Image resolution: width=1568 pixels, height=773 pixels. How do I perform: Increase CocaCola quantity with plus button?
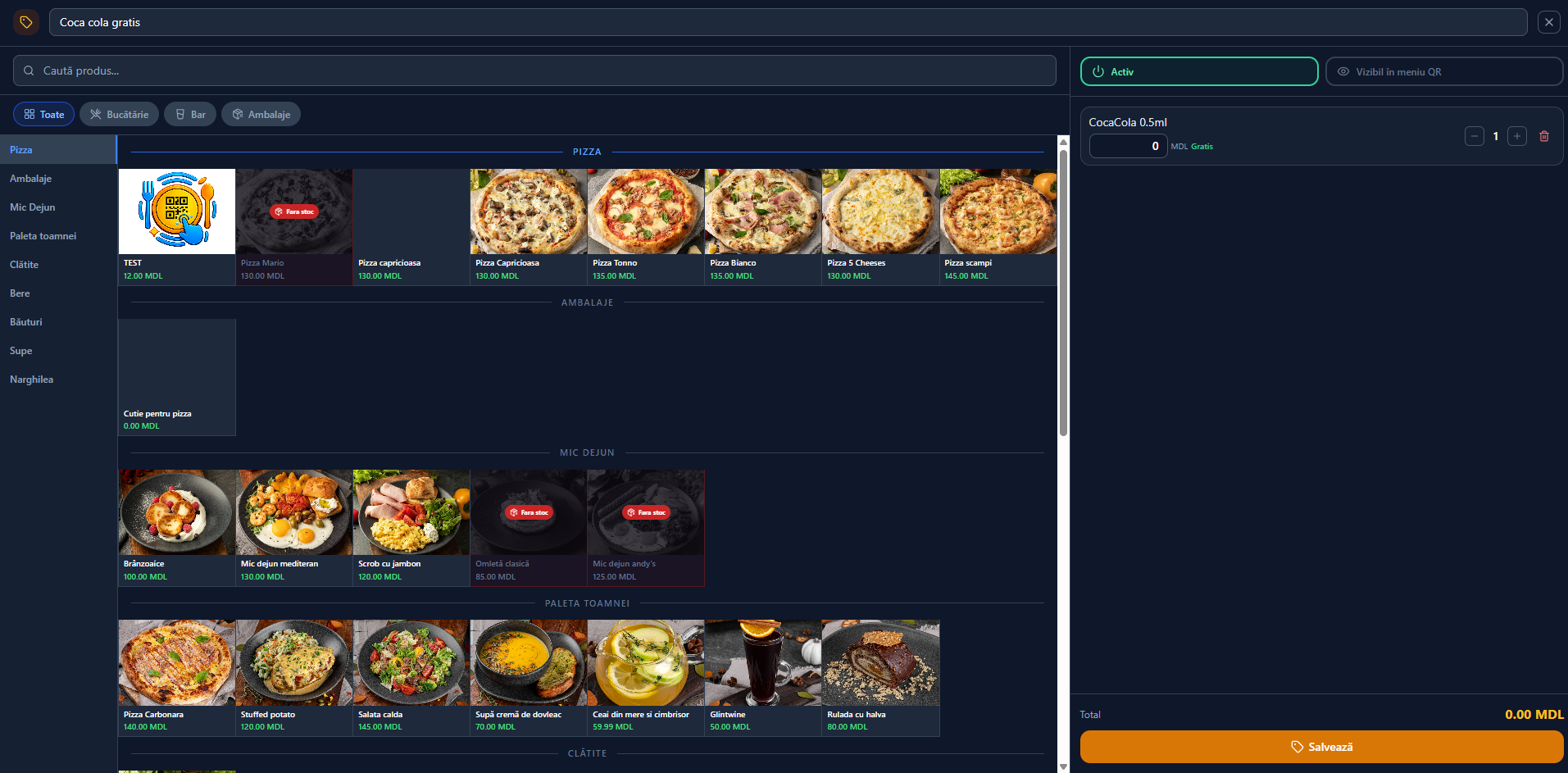tap(1517, 136)
